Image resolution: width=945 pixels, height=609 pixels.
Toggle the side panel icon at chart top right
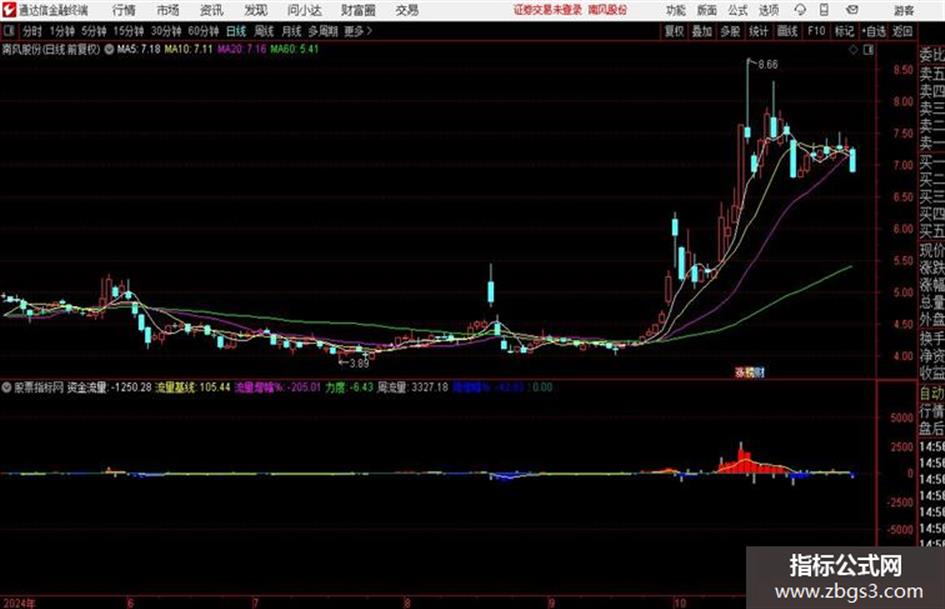tap(868, 50)
